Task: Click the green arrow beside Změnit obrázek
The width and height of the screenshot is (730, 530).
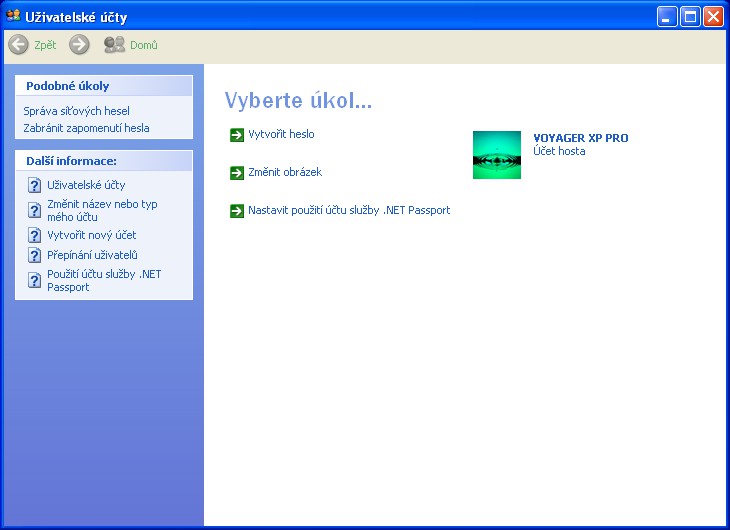Action: coord(237,173)
